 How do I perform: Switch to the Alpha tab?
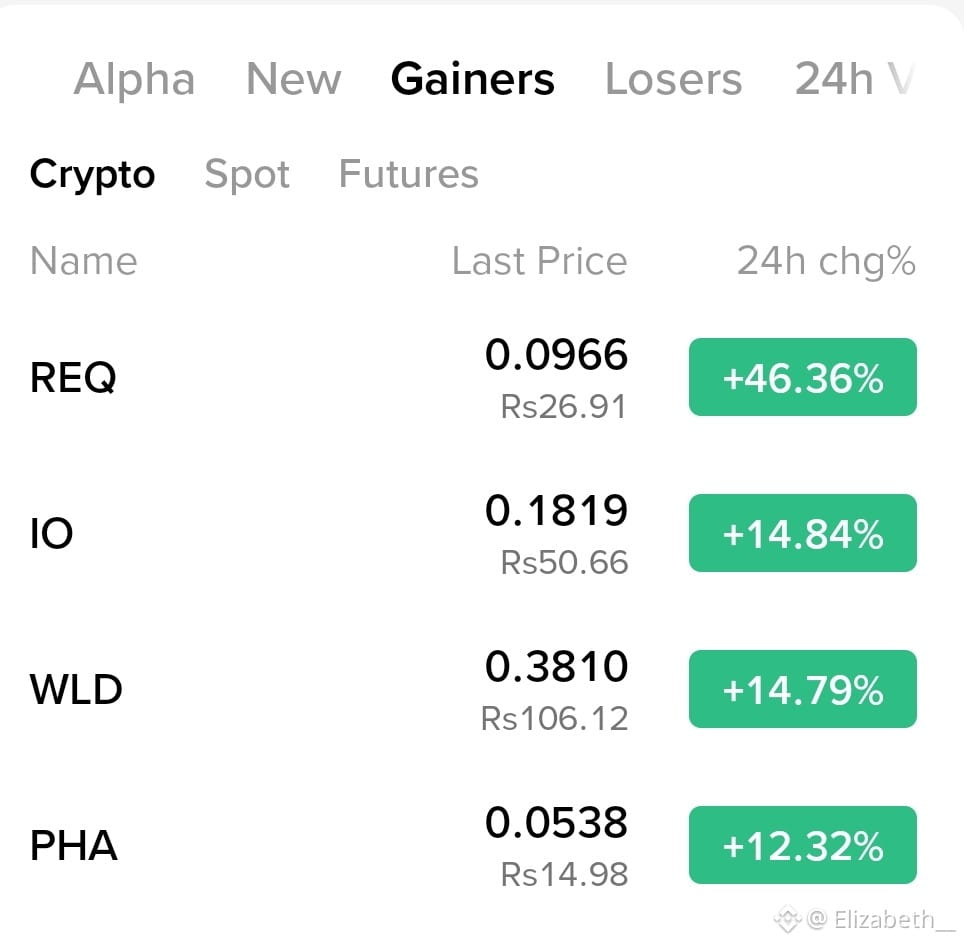point(134,79)
